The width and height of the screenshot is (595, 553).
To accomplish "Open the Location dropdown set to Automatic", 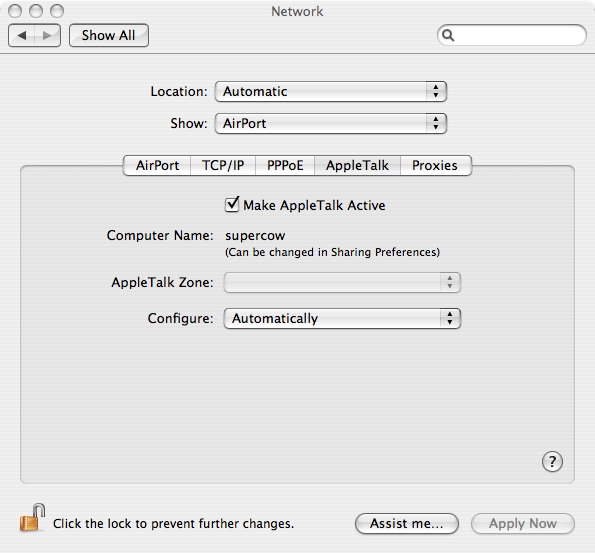I will tap(331, 91).
